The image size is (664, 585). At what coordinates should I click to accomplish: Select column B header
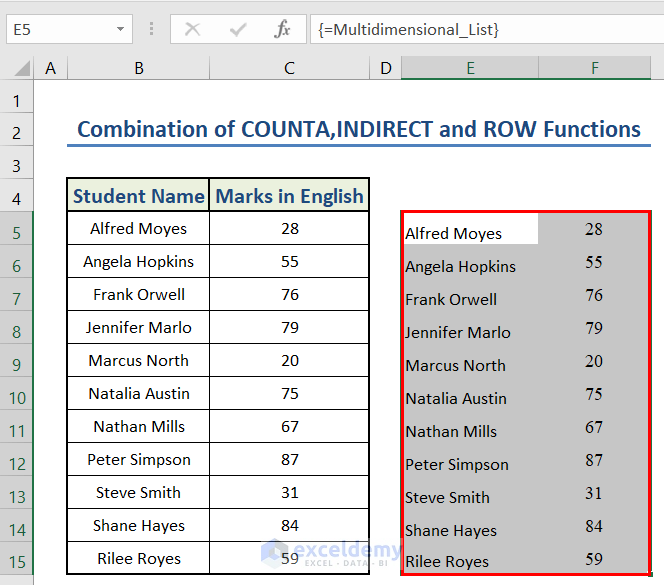point(138,68)
